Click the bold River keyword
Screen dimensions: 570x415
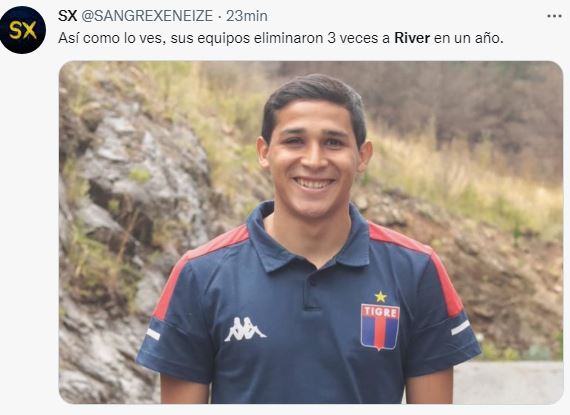tap(412, 38)
